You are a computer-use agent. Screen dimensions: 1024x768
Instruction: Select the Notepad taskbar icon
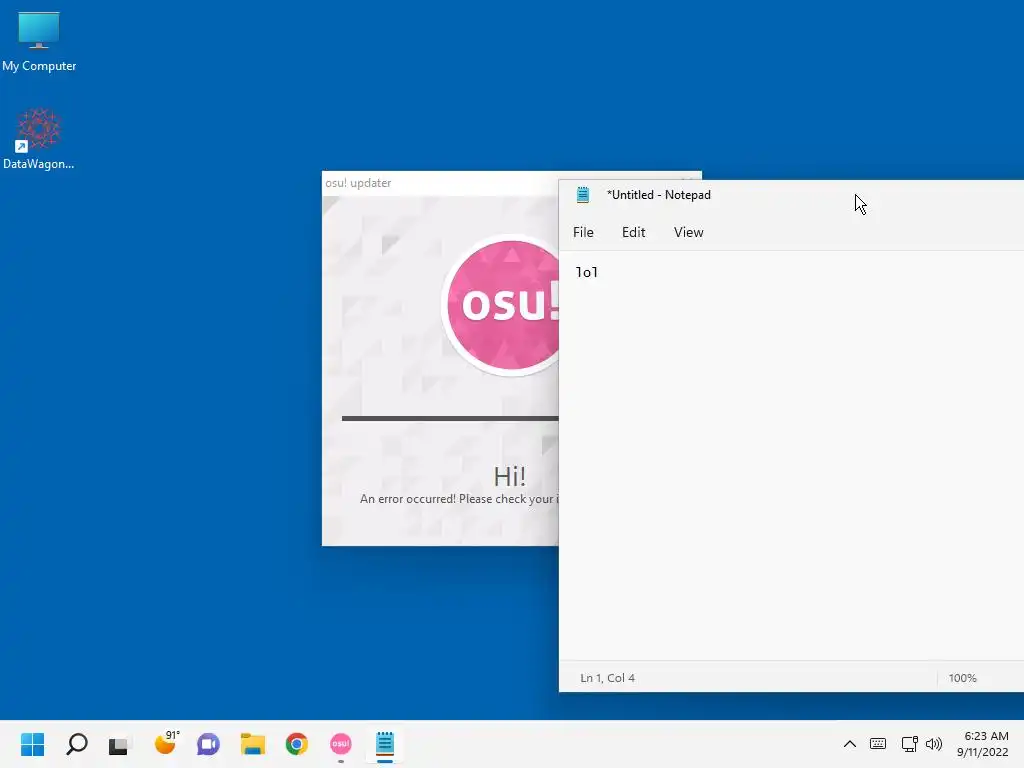click(x=385, y=744)
